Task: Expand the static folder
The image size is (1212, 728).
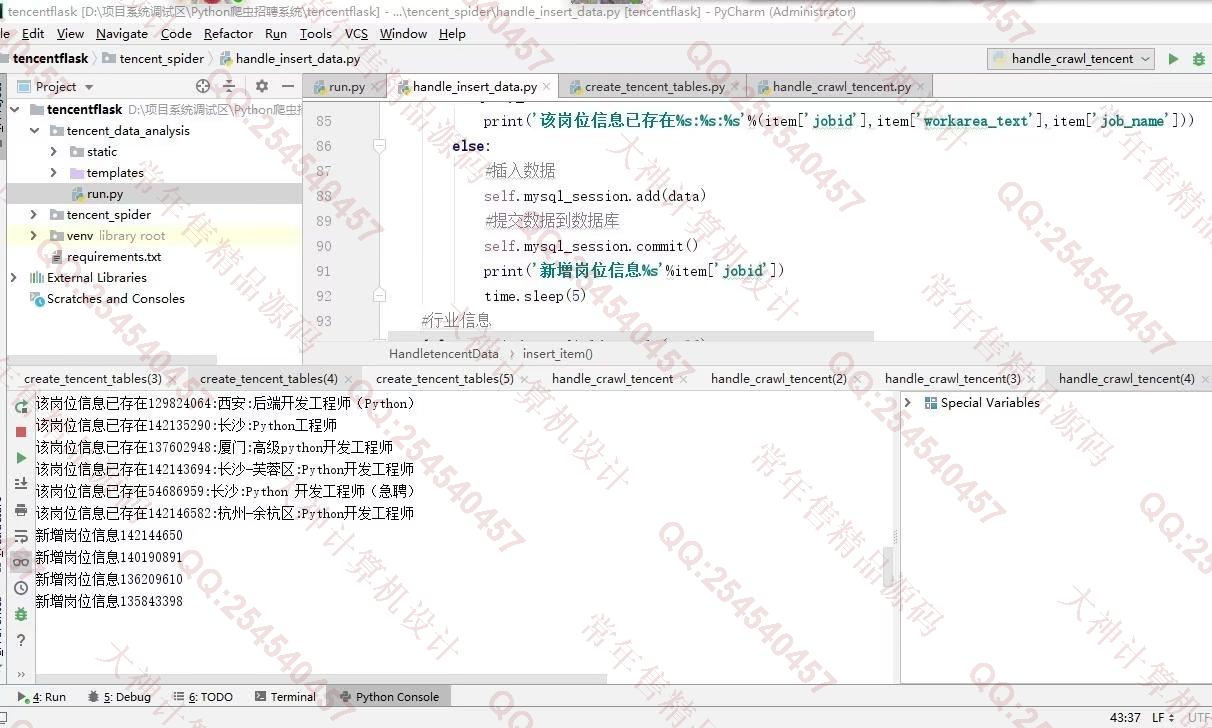Action: pyautogui.click(x=53, y=151)
